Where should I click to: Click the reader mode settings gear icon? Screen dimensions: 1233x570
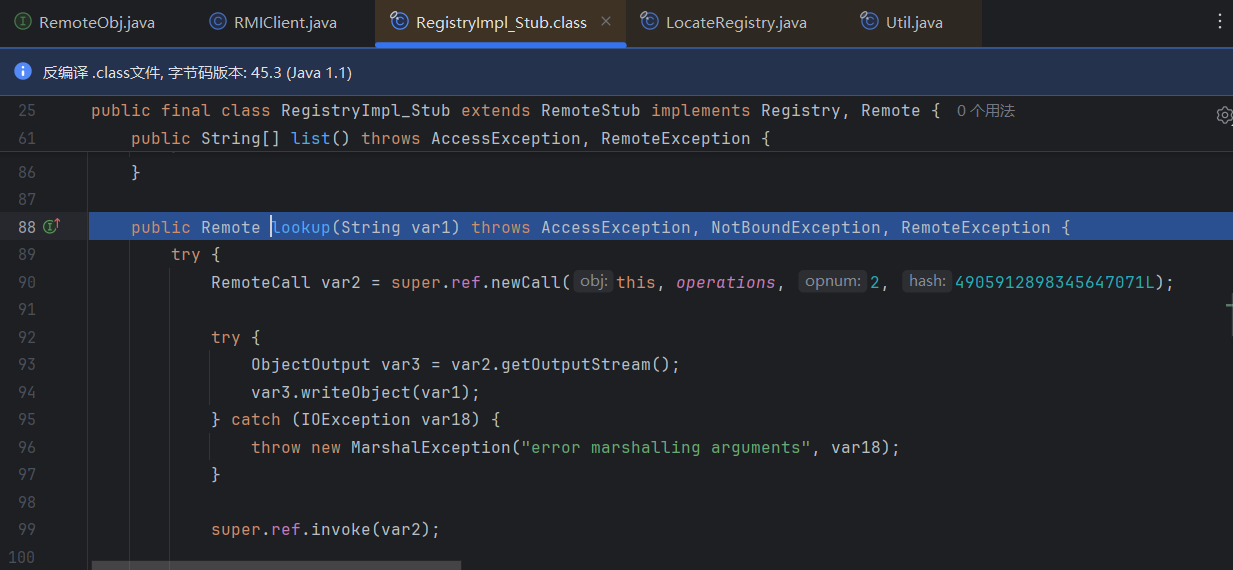pyautogui.click(x=1224, y=115)
